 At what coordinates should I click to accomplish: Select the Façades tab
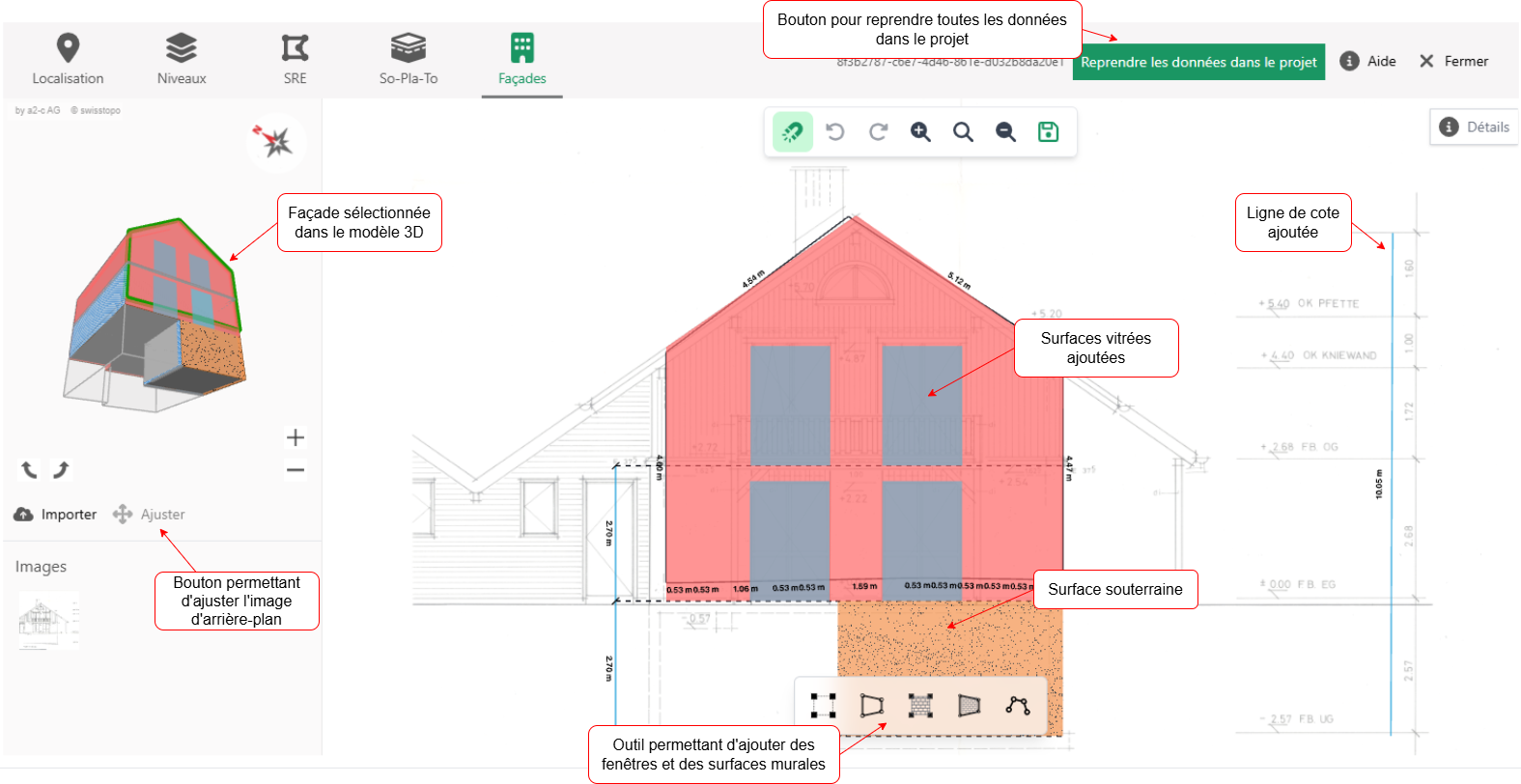coord(522,60)
